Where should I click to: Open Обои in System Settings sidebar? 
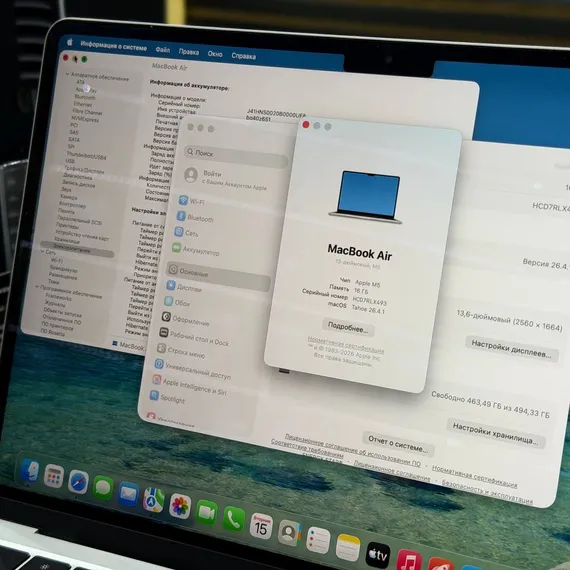(x=177, y=302)
